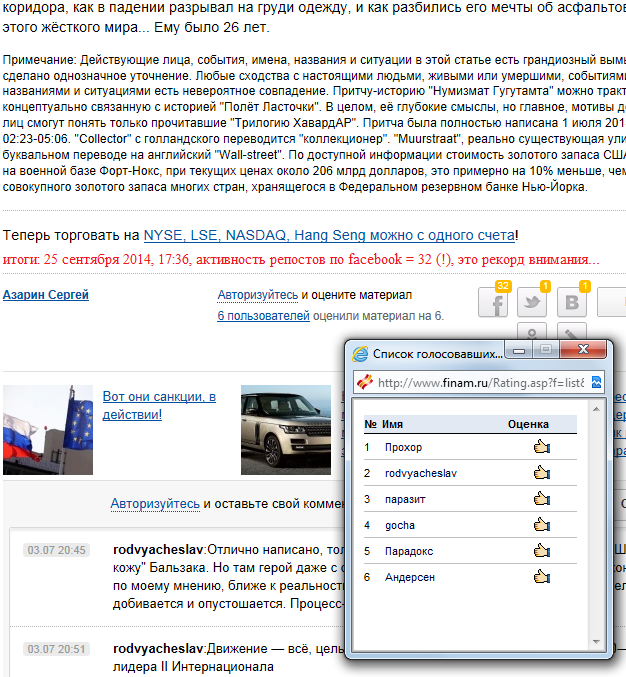The image size is (626, 677).
Task: Click Авторизуйтесь link above the comments
Action: click(x=154, y=503)
